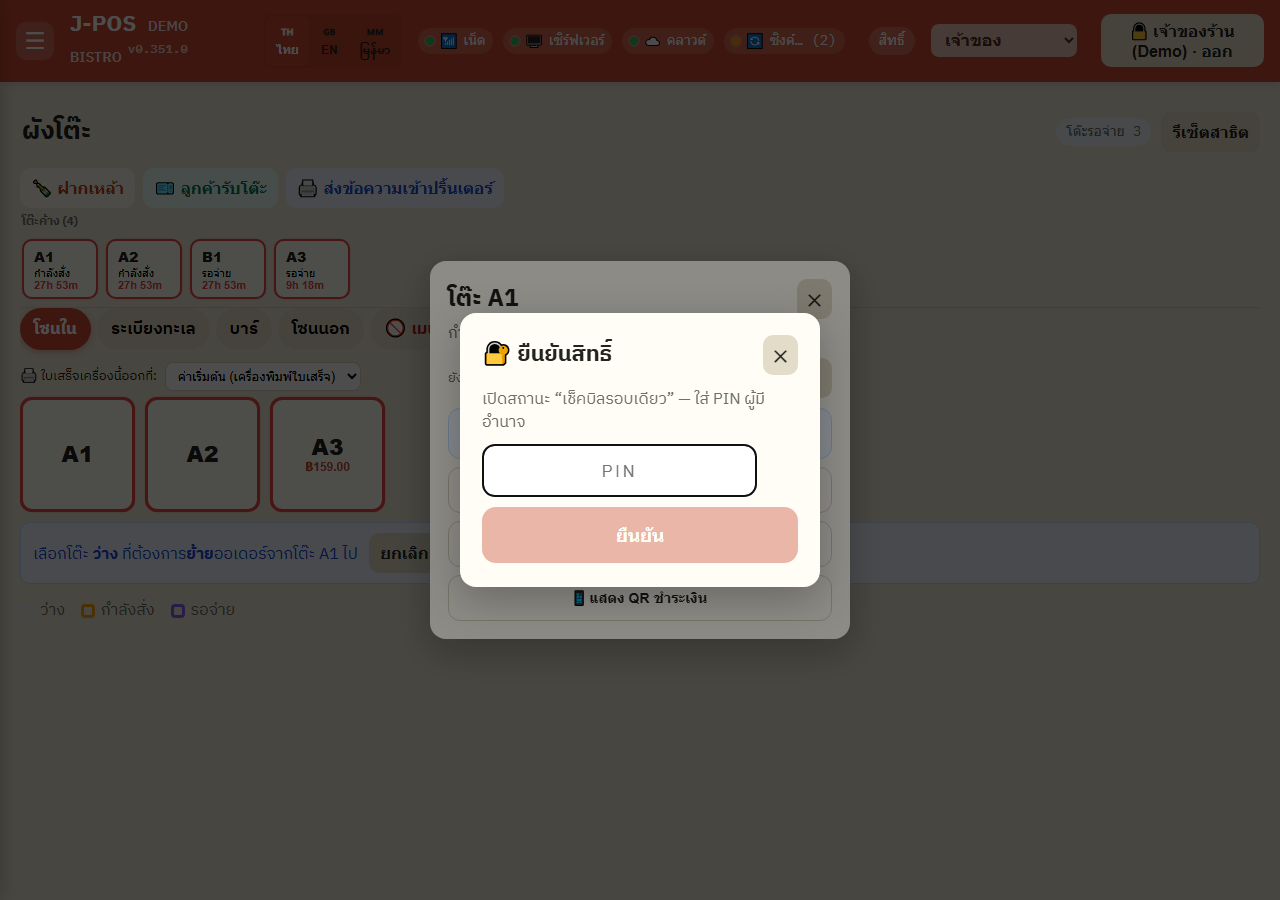Click ส่งข้อความเข้าปริ้นเตอร์ printer button

pos(395,188)
